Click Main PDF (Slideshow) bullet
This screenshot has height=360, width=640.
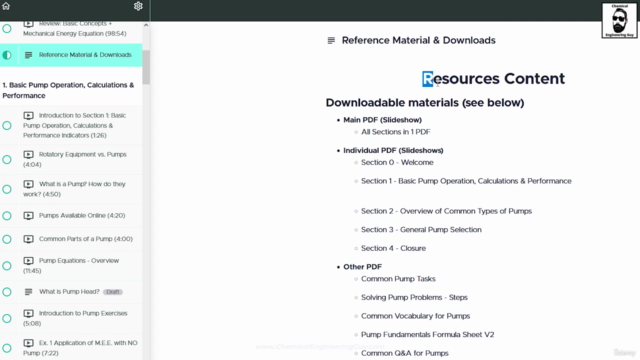(x=382, y=120)
